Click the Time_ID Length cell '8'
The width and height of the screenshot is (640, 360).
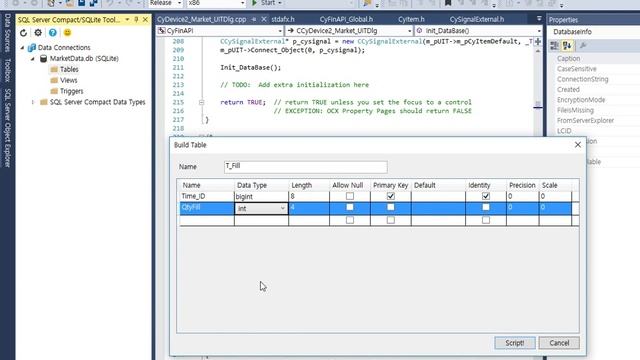pos(309,196)
